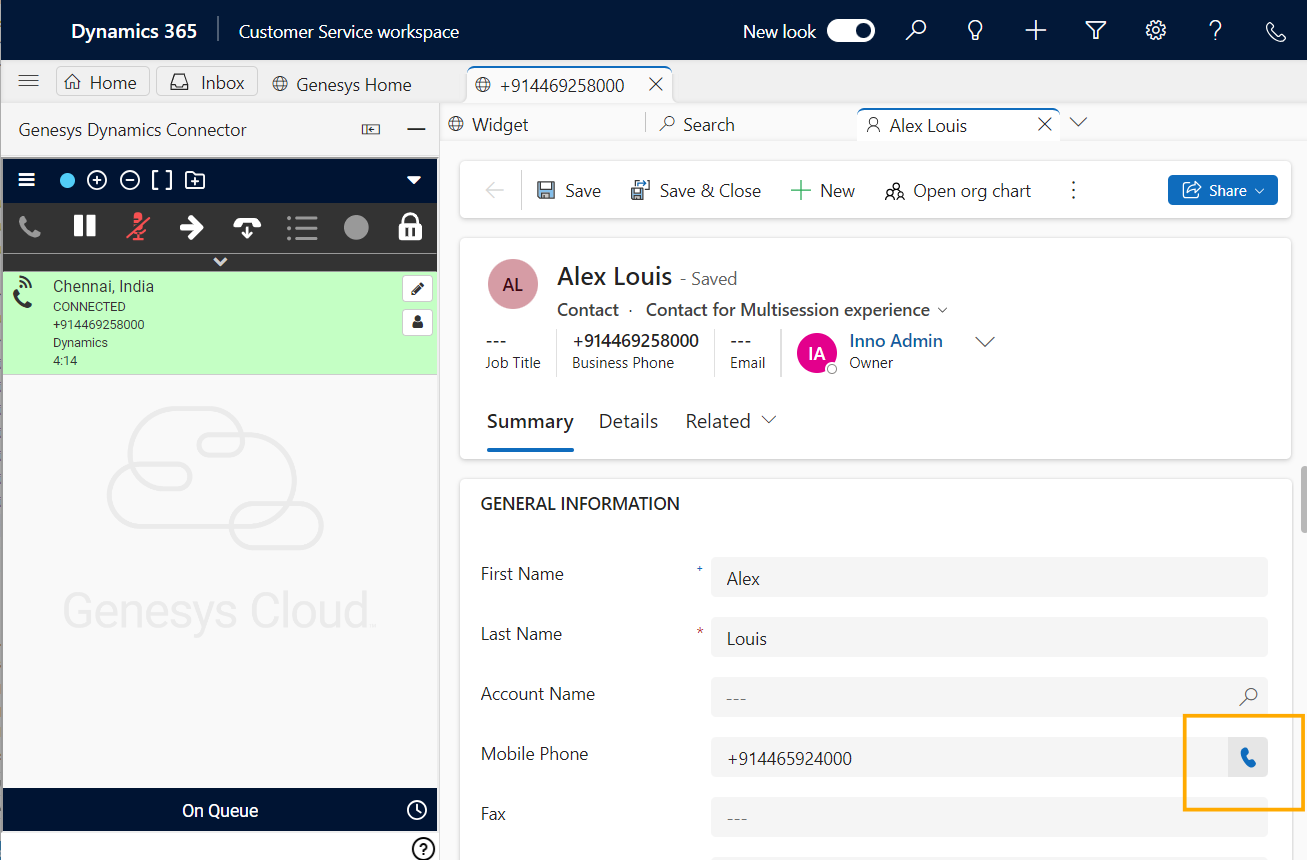Click the vertical scrollbar on the right
Viewport: 1307px width, 860px height.
click(1301, 500)
